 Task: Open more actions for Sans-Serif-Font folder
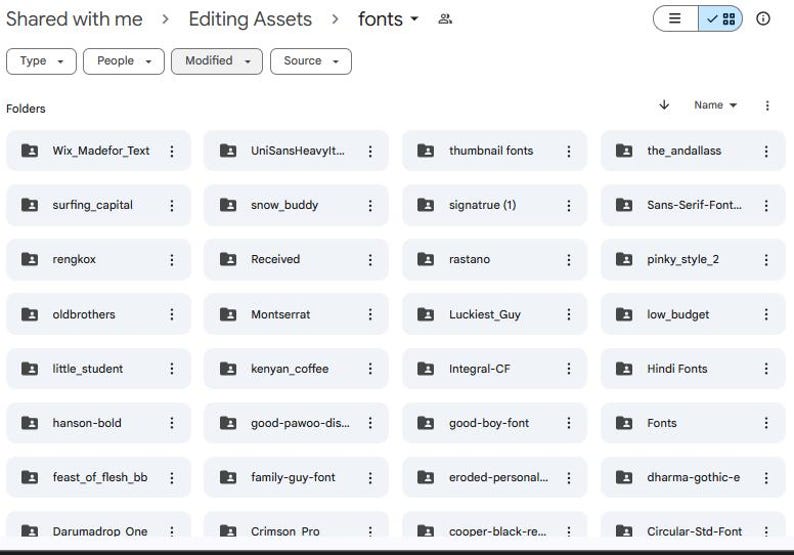point(766,205)
